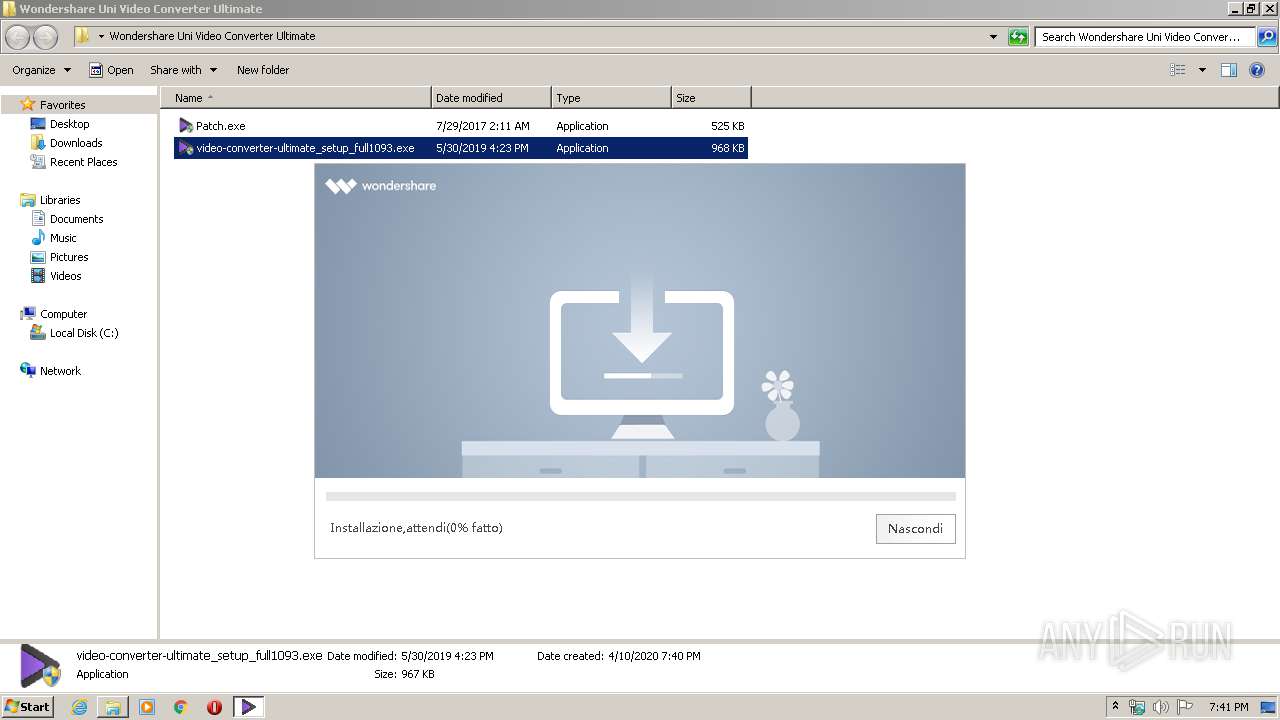Click the Forward navigation arrow
This screenshot has width=1280, height=720.
(x=45, y=37)
